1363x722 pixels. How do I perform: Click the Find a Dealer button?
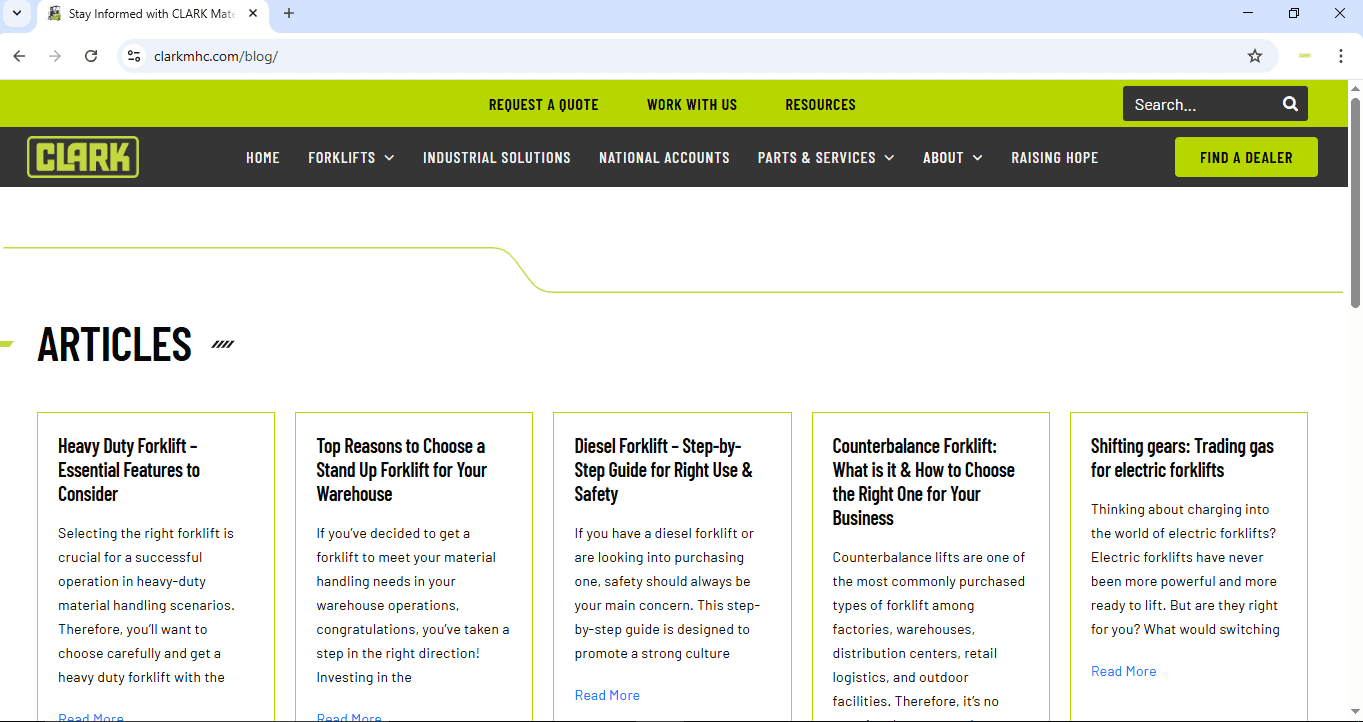[x=1246, y=157]
